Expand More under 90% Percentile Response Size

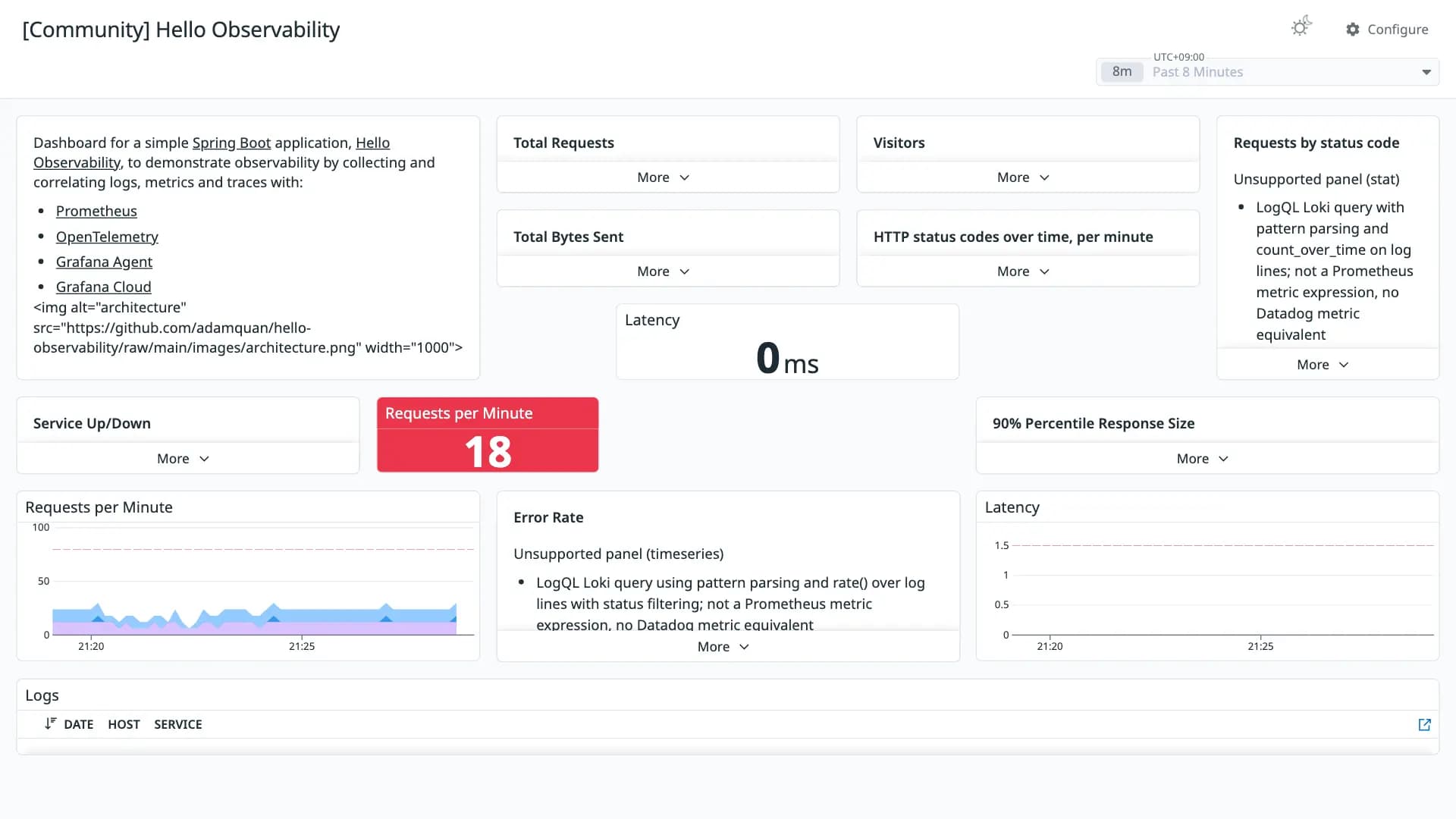tap(1203, 458)
